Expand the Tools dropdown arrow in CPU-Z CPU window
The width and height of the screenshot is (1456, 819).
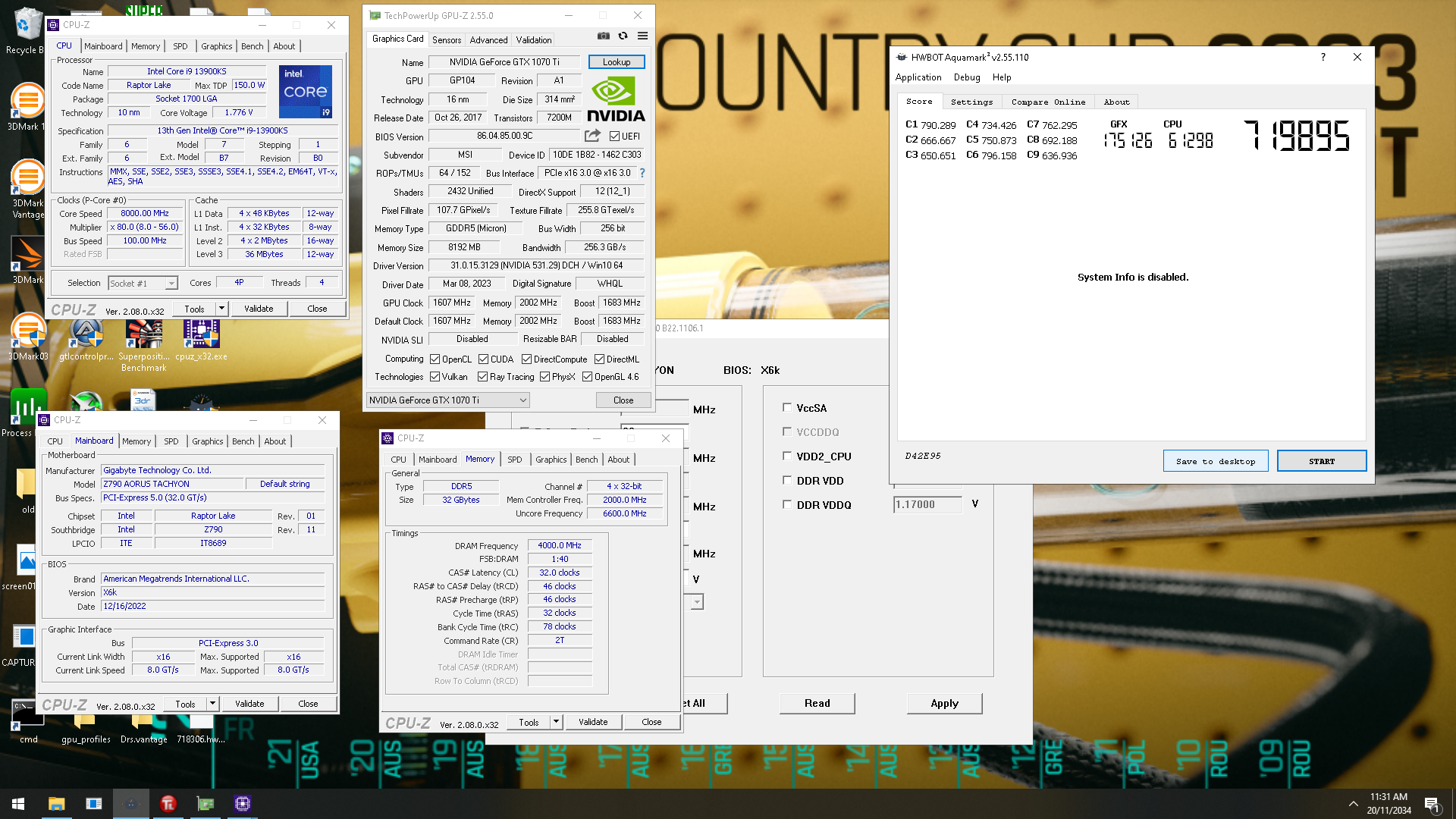coord(221,309)
